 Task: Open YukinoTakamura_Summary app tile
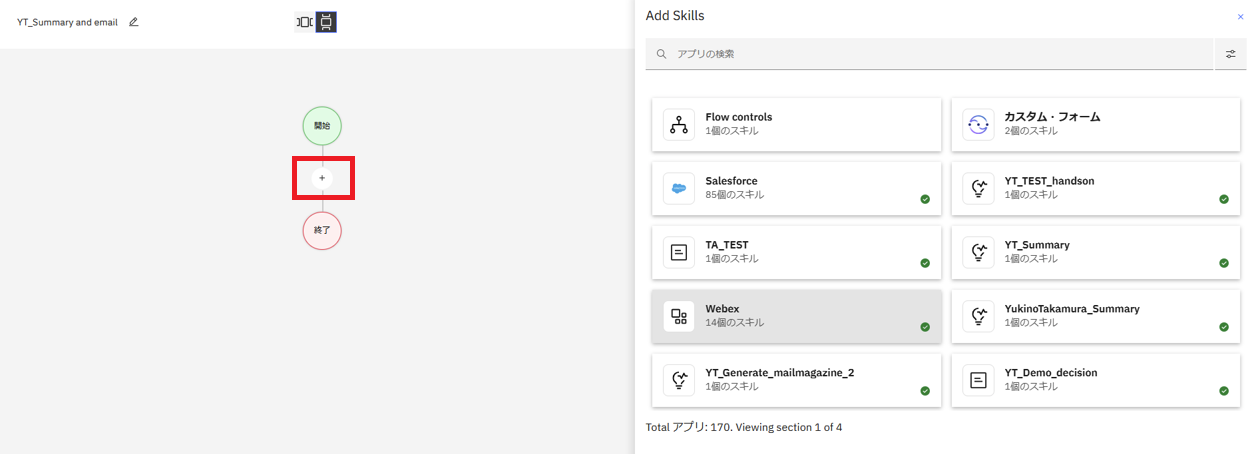click(x=1095, y=316)
